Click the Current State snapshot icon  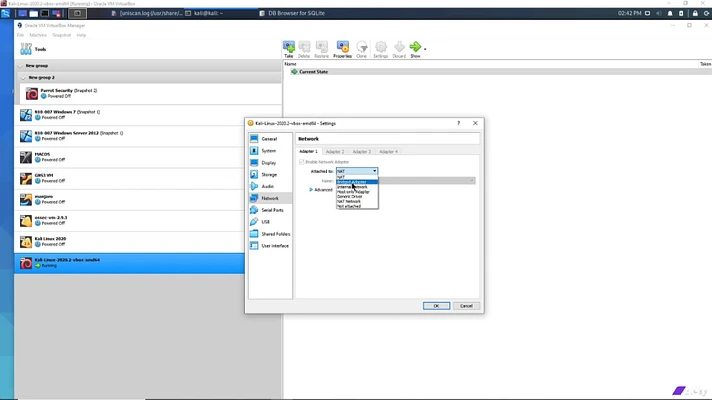point(294,72)
